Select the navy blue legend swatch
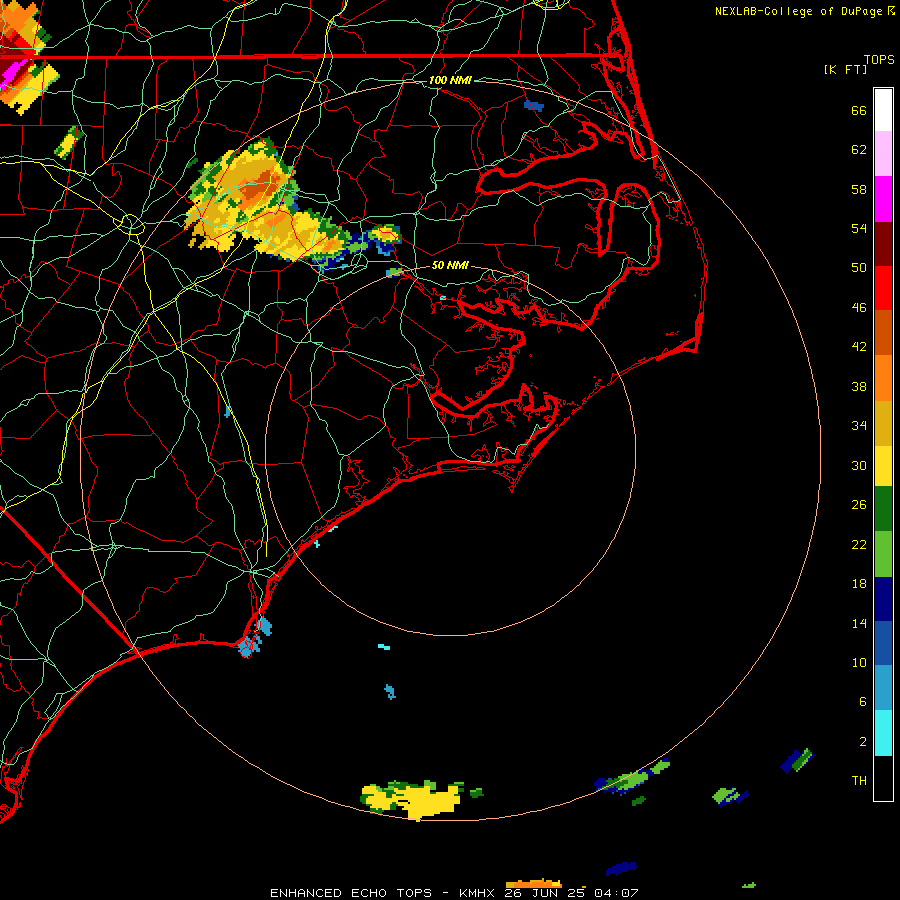The width and height of the screenshot is (900, 900). 883,599
